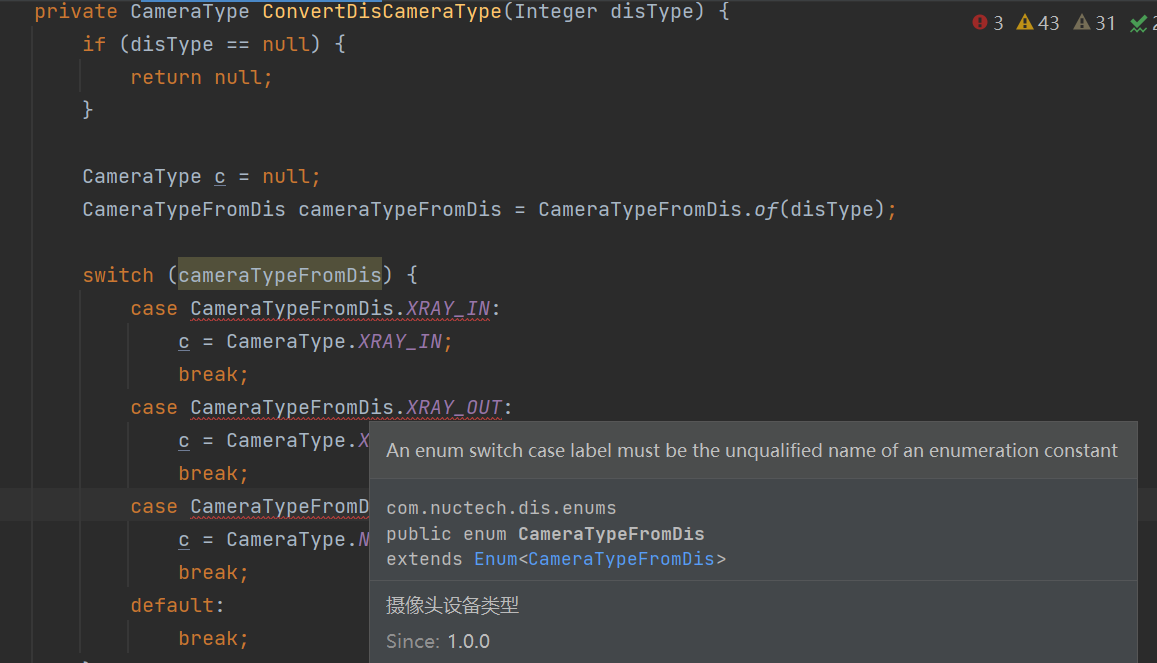Click the switch keyword
The image size is (1157, 663).
click(118, 274)
